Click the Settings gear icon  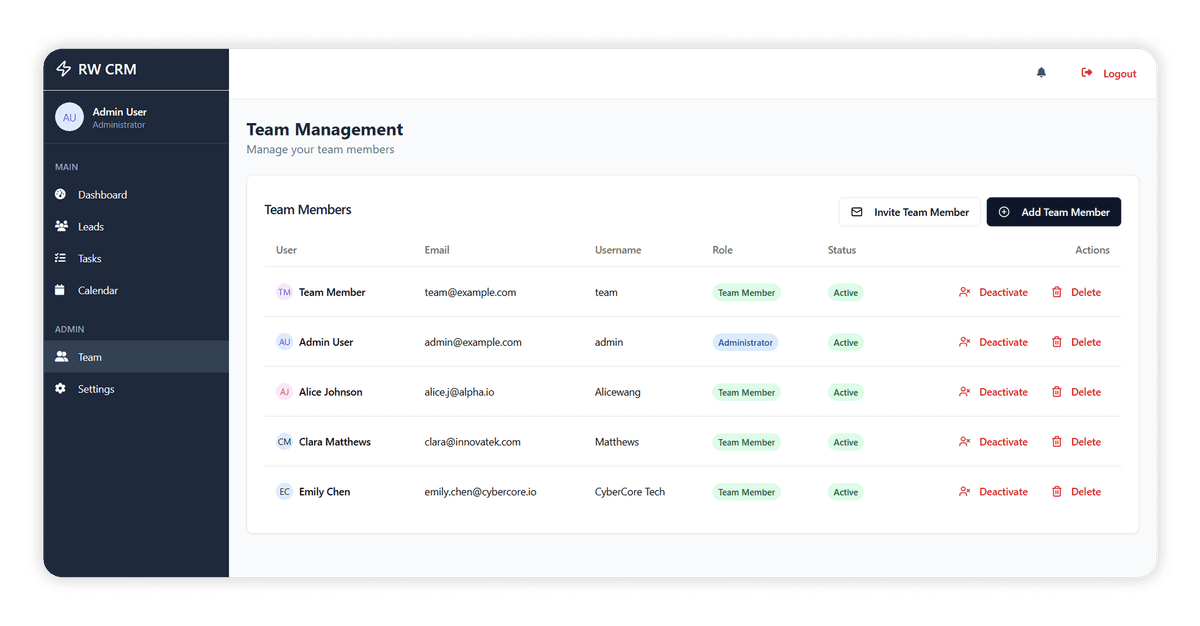pyautogui.click(x=61, y=388)
